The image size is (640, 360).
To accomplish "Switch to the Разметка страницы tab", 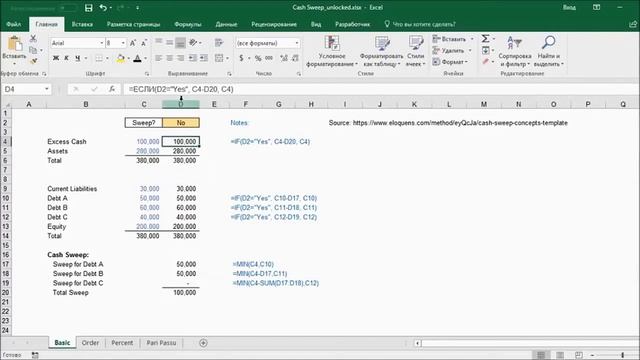I will coord(133,24).
